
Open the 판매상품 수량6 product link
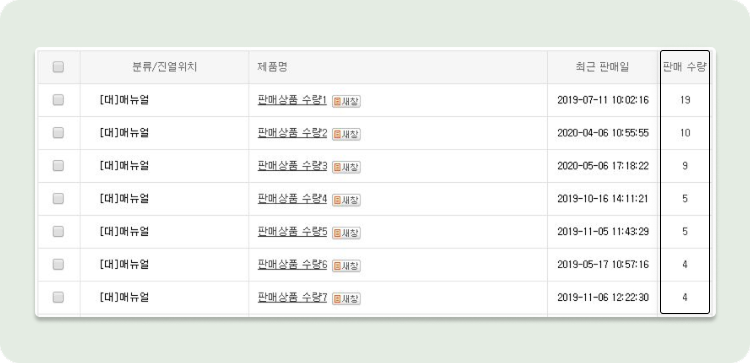292,264
